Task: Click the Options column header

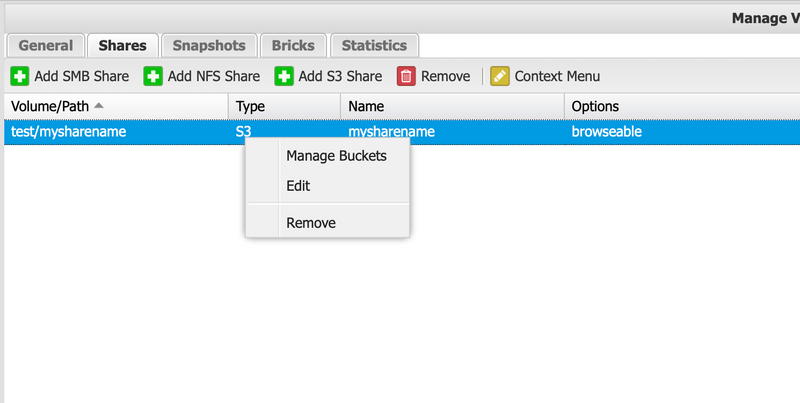Action: (x=595, y=106)
